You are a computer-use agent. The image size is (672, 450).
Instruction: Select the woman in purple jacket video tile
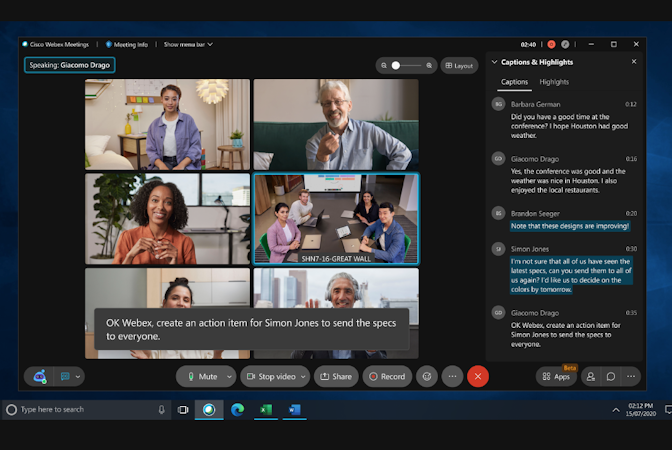coord(167,124)
